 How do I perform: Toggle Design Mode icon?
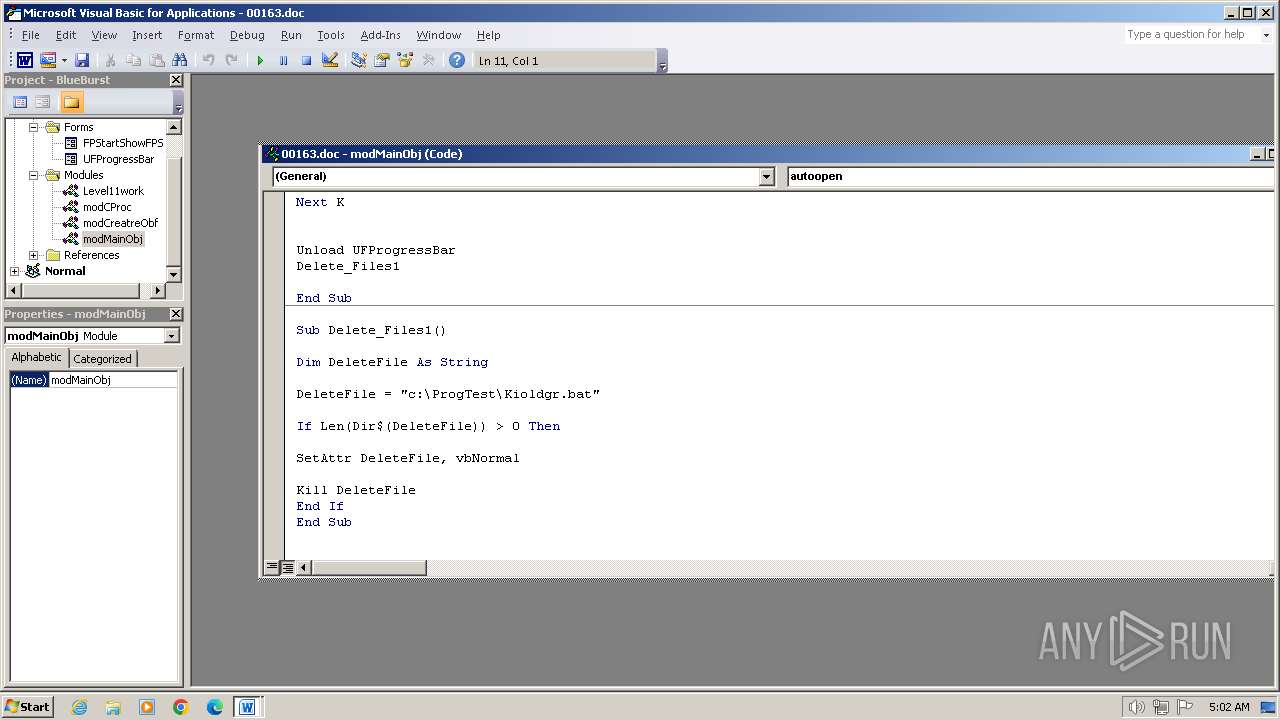click(x=330, y=61)
